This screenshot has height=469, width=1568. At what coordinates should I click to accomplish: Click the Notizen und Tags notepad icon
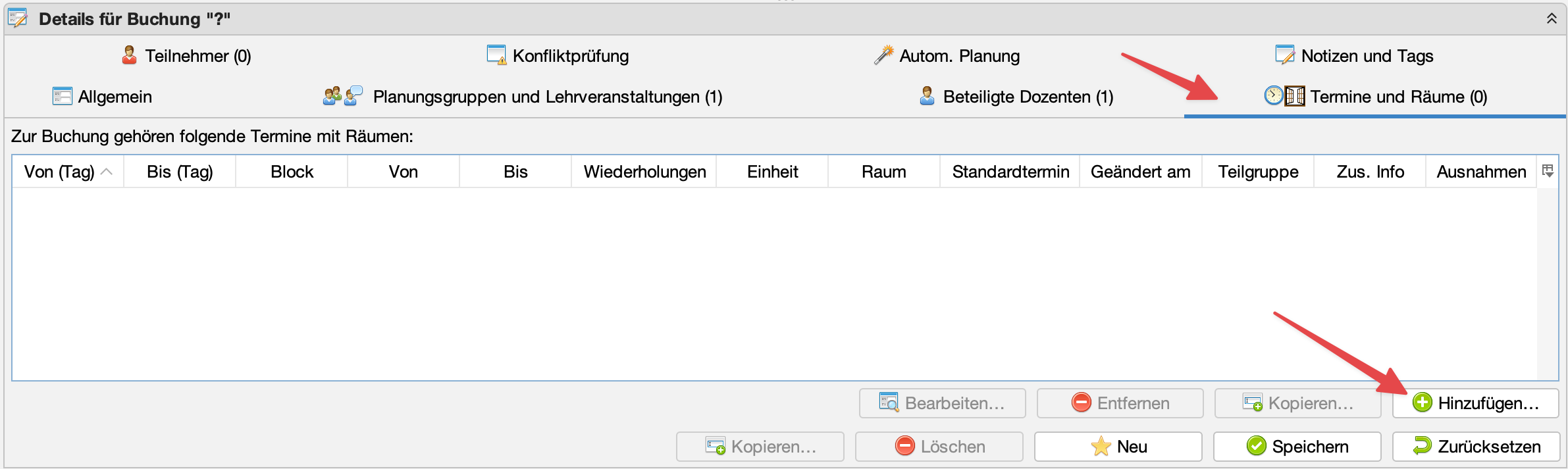click(x=1284, y=55)
